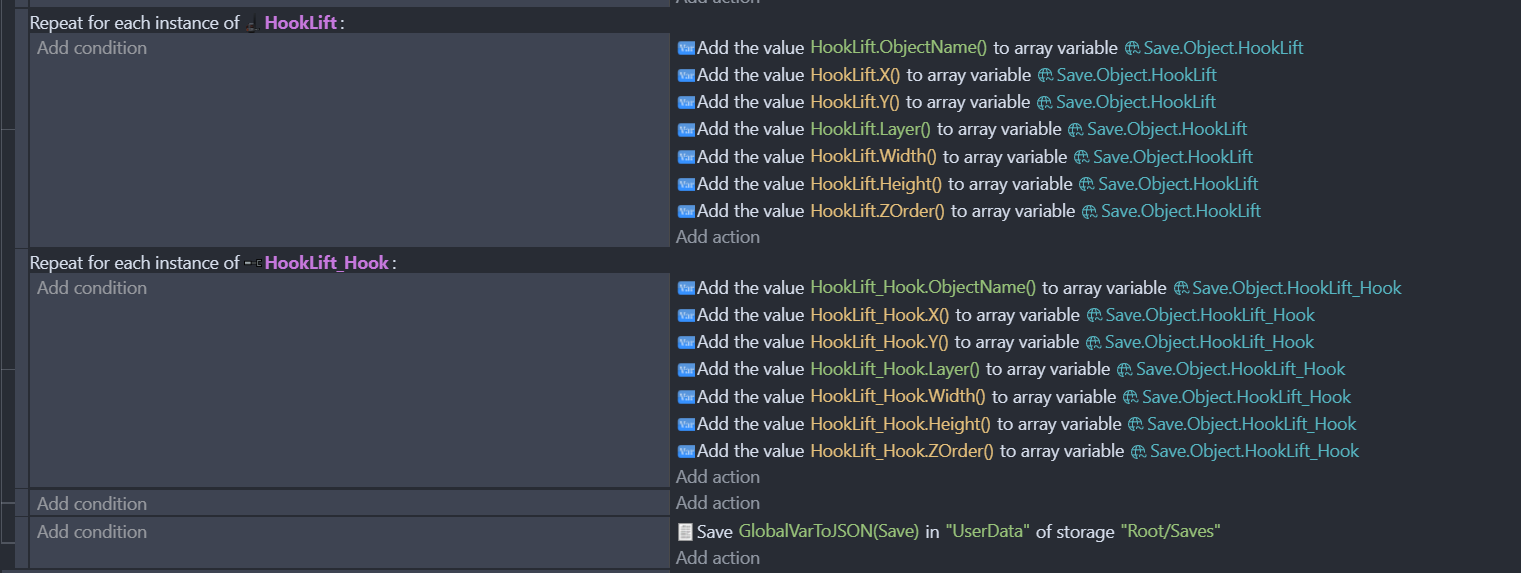Add an action below the Save GlobalVarToJSON action

point(717,558)
